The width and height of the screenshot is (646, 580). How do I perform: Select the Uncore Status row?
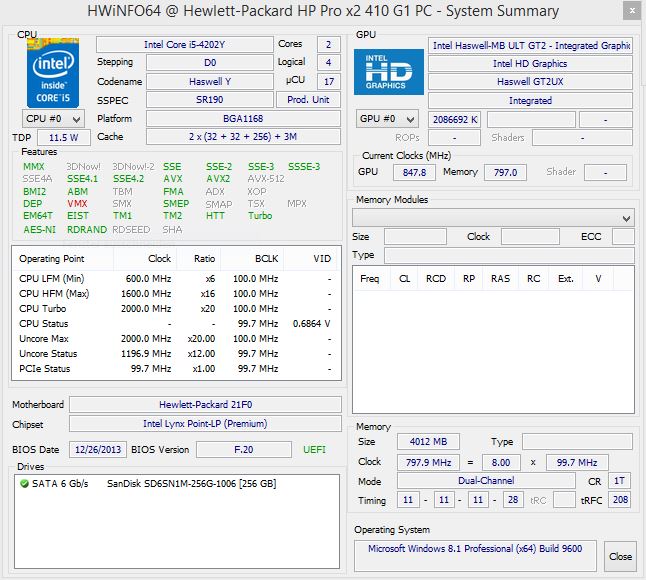(175, 353)
